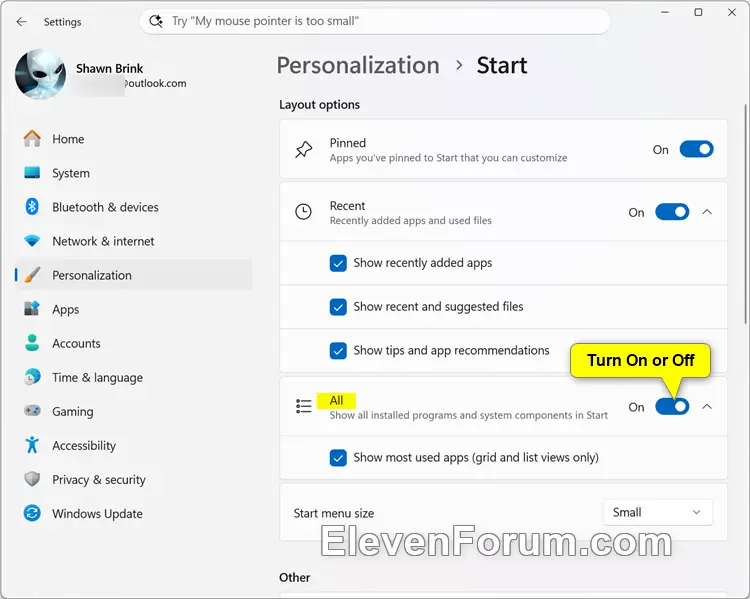The height and width of the screenshot is (599, 750).
Task: Uncheck Show recently added apps
Action: [x=338, y=263]
